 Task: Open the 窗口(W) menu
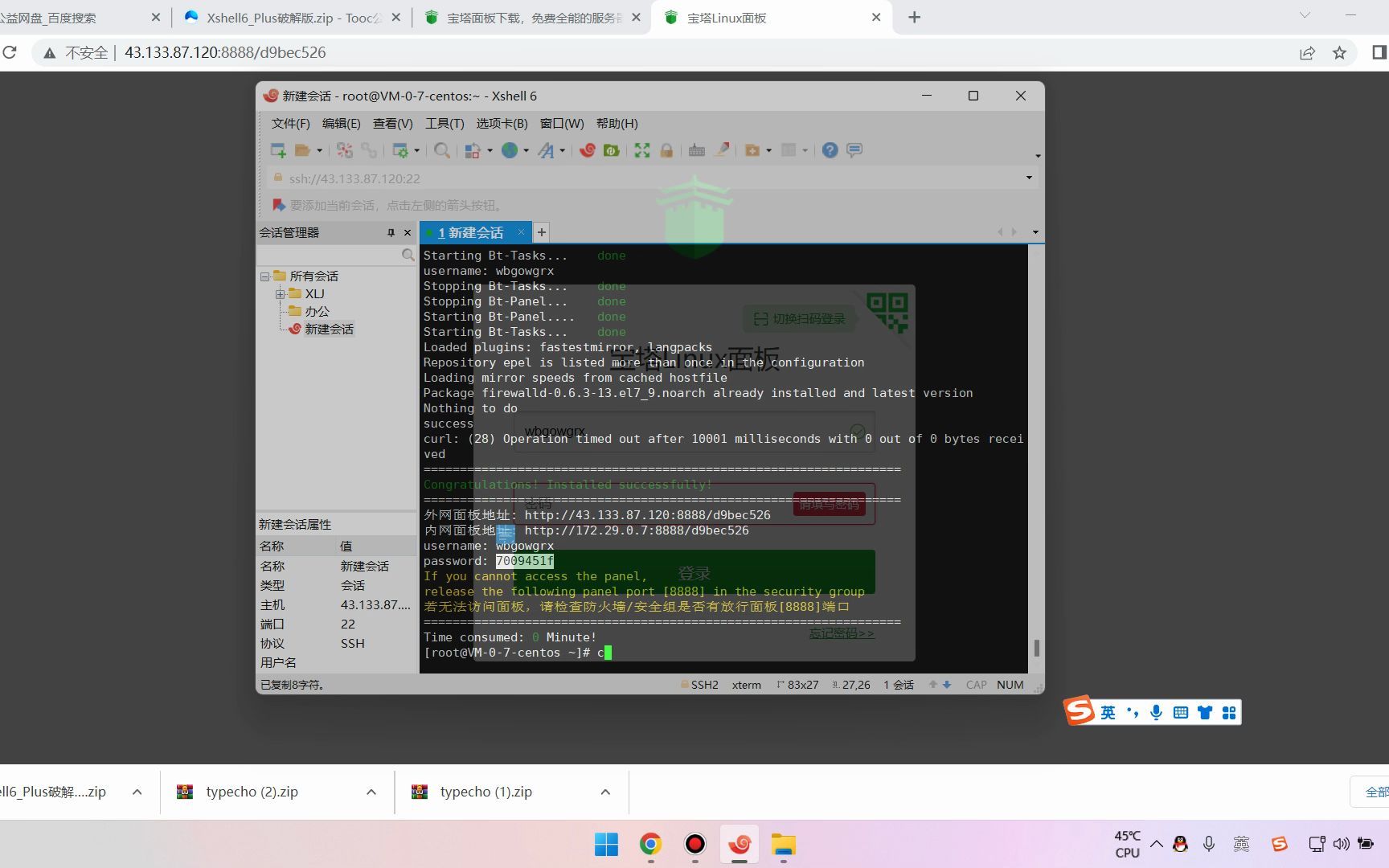[x=562, y=123]
